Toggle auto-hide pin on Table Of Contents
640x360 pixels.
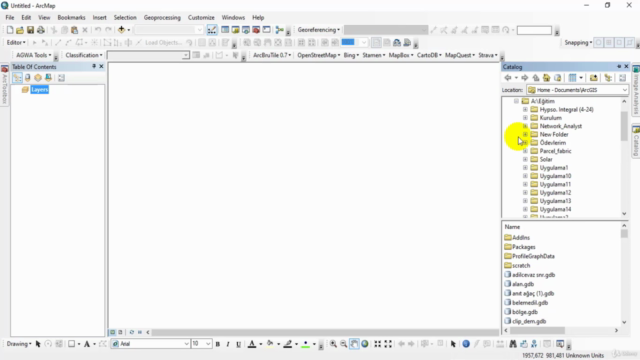pyautogui.click(x=94, y=67)
